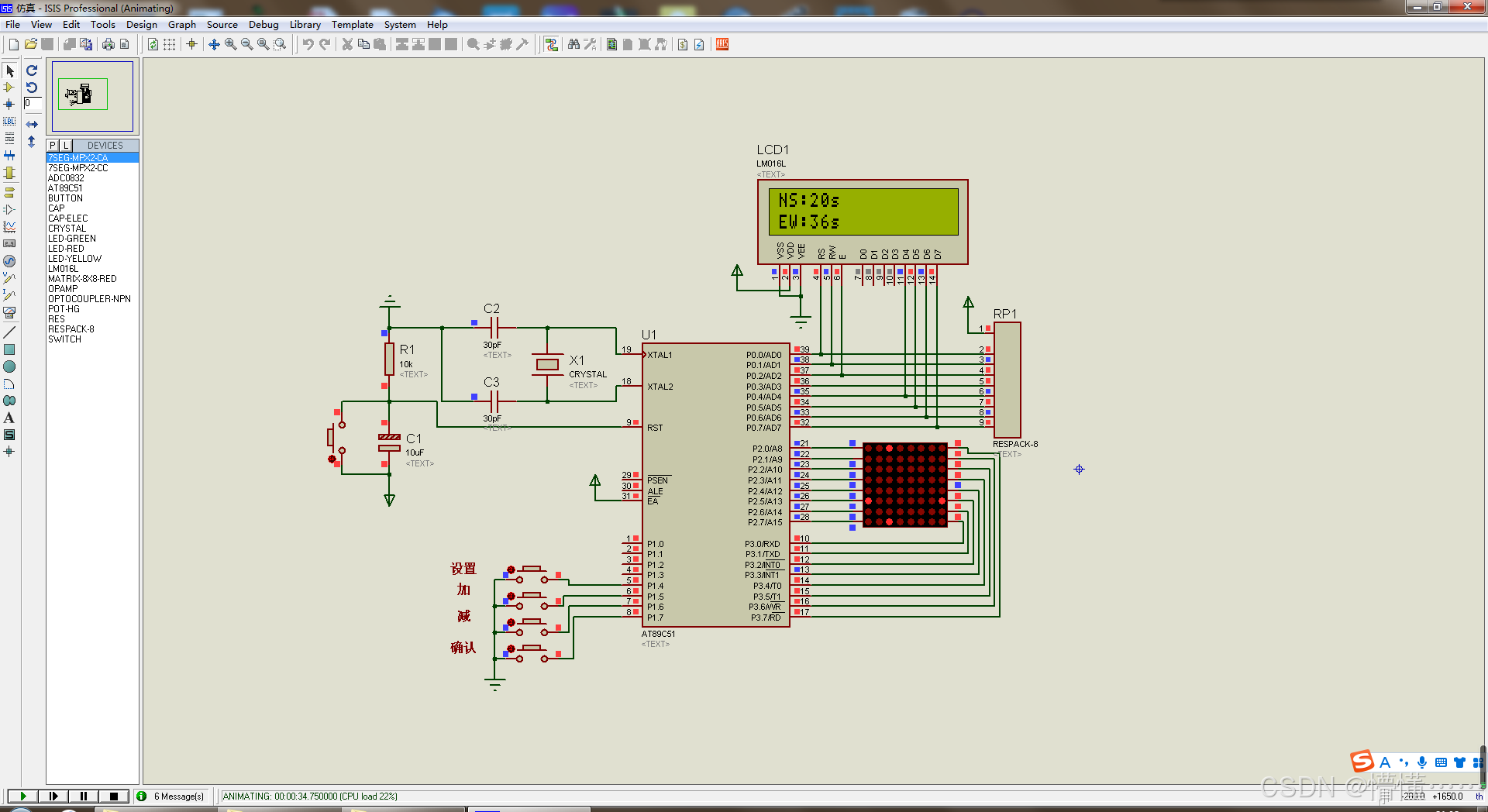Viewport: 1488px width, 812px height.
Task: Select the Selection Mode arrow tool
Action: pyautogui.click(x=9, y=71)
